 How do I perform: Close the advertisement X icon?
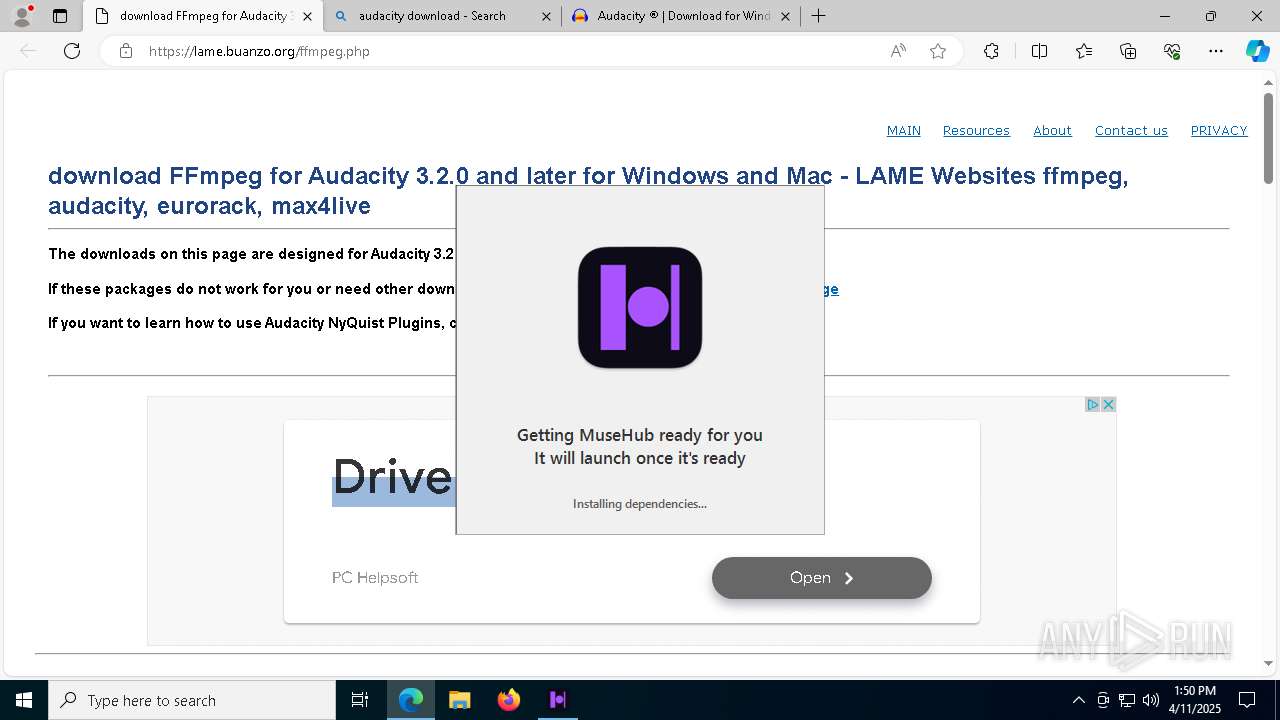coord(1108,405)
